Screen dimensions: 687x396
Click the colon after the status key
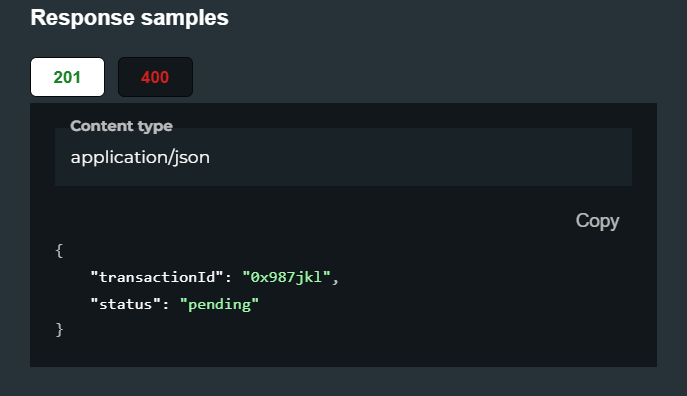[166, 304]
